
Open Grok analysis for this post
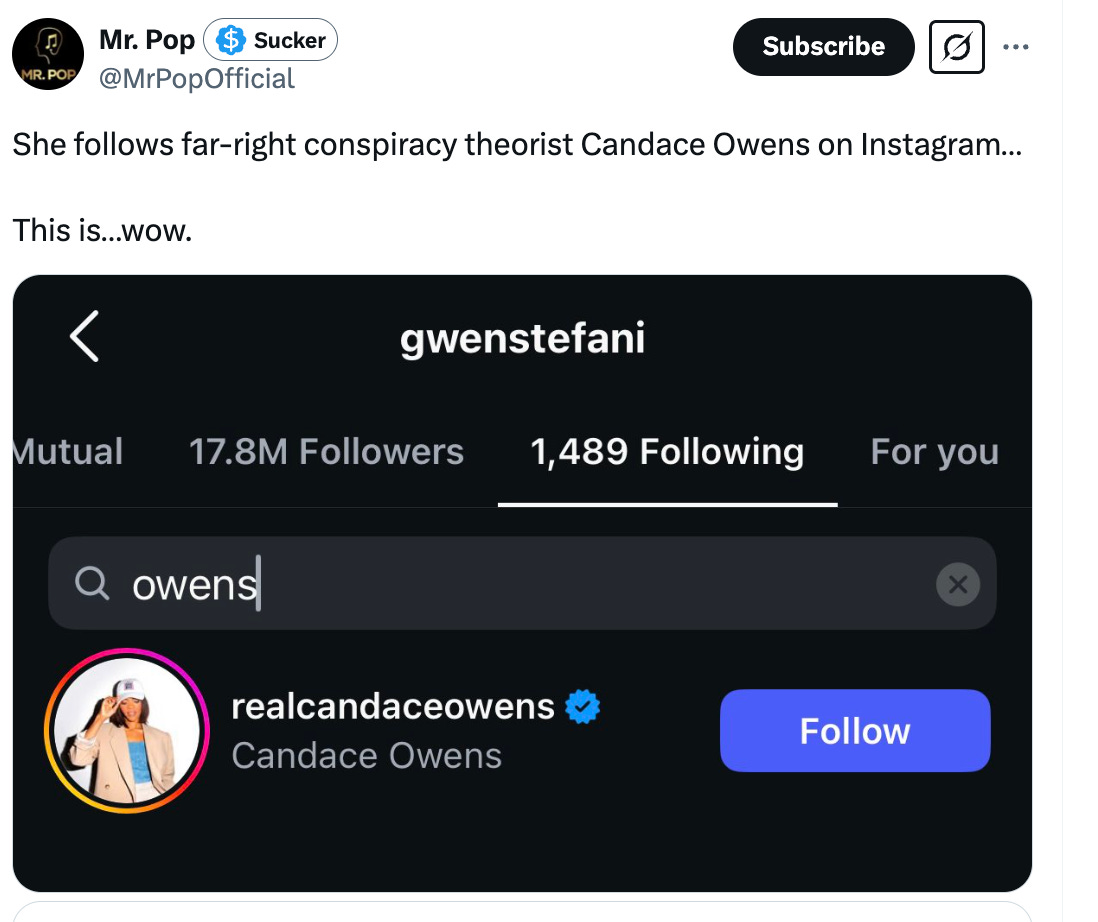coord(956,47)
